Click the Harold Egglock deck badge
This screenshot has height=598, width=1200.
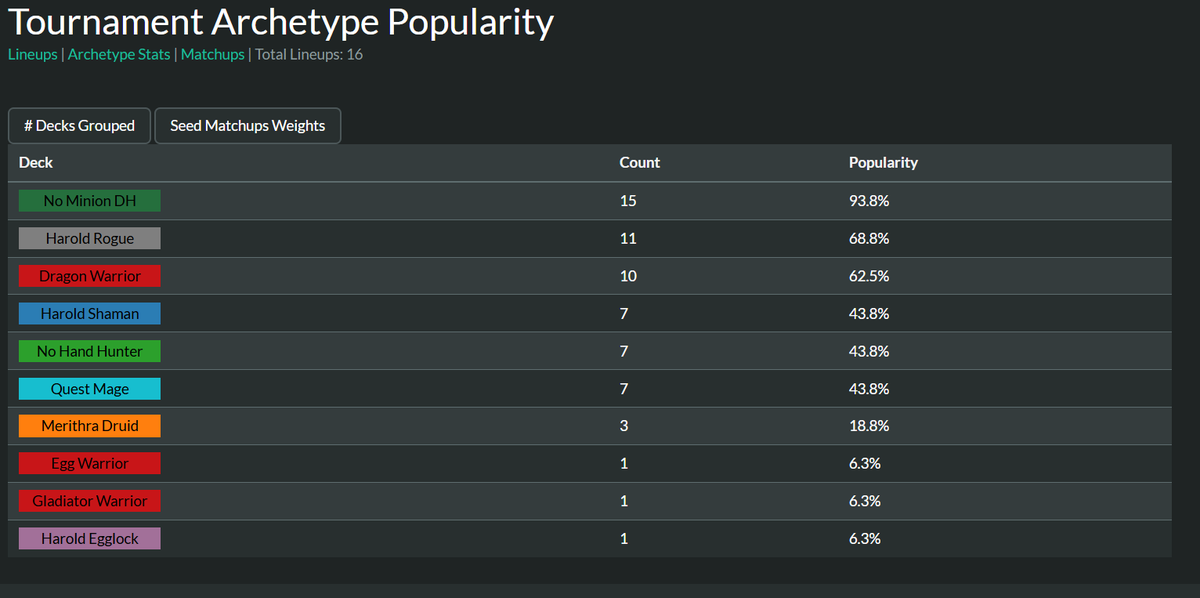(90, 538)
